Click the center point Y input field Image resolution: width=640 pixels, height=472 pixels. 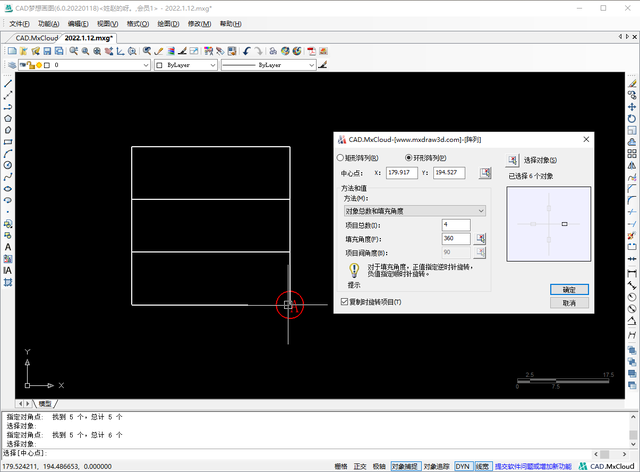[x=449, y=173]
